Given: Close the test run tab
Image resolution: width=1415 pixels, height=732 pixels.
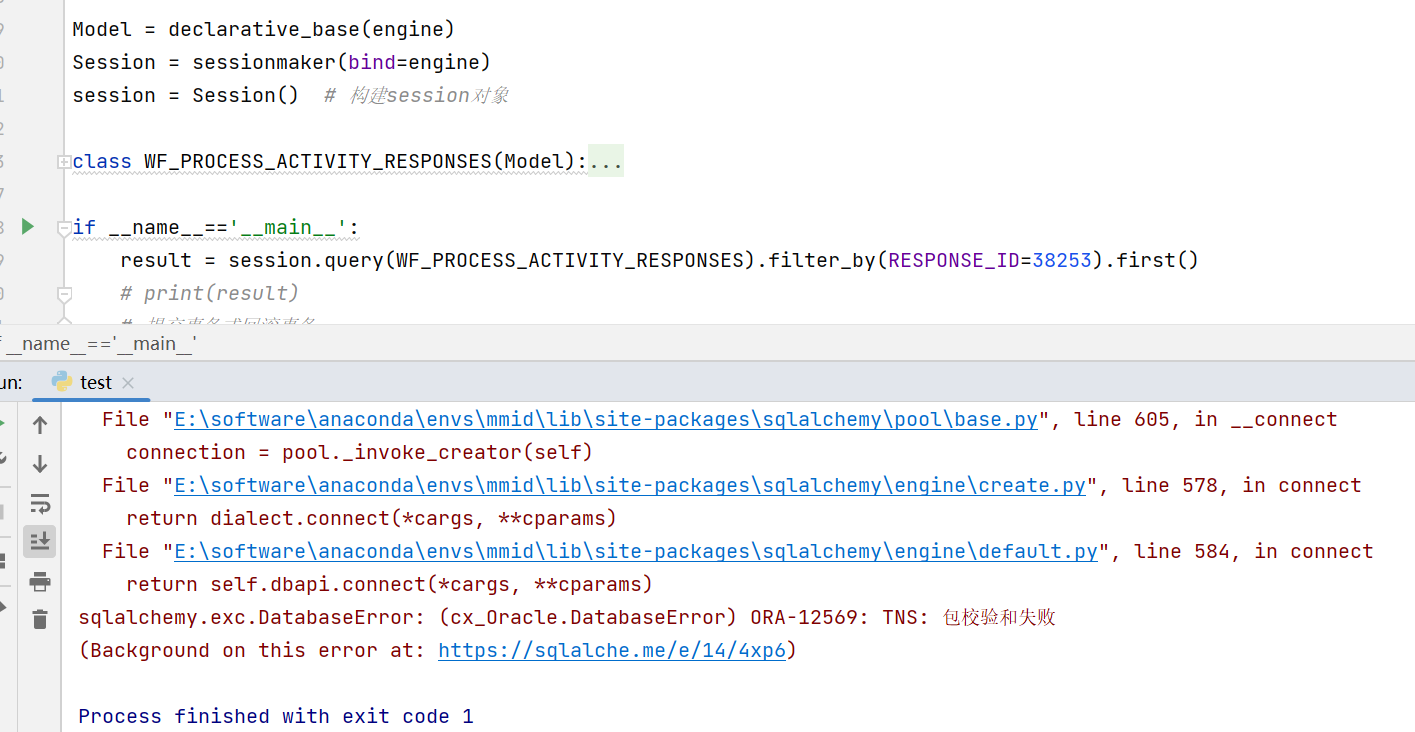Looking at the screenshot, I should tap(126, 382).
